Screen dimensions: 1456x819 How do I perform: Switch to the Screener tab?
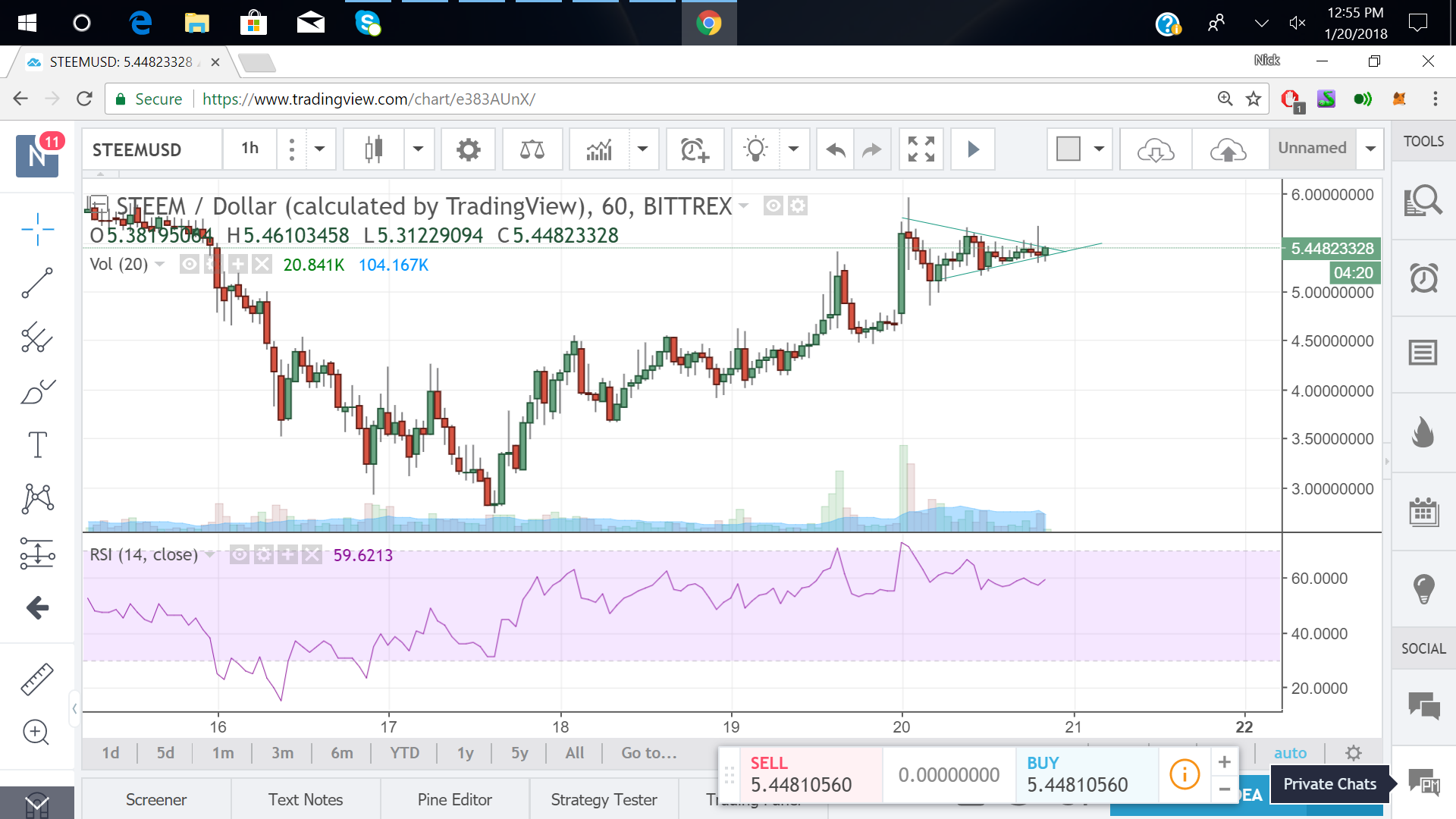[156, 799]
